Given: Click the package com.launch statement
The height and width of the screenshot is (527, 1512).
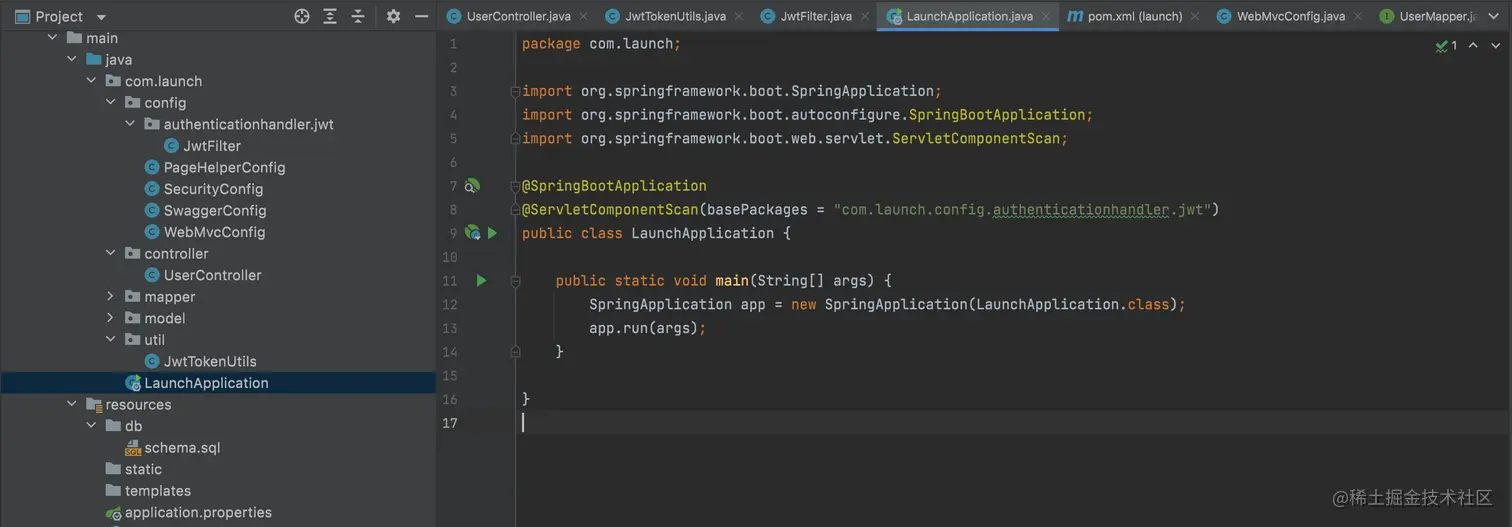Looking at the screenshot, I should [x=601, y=44].
